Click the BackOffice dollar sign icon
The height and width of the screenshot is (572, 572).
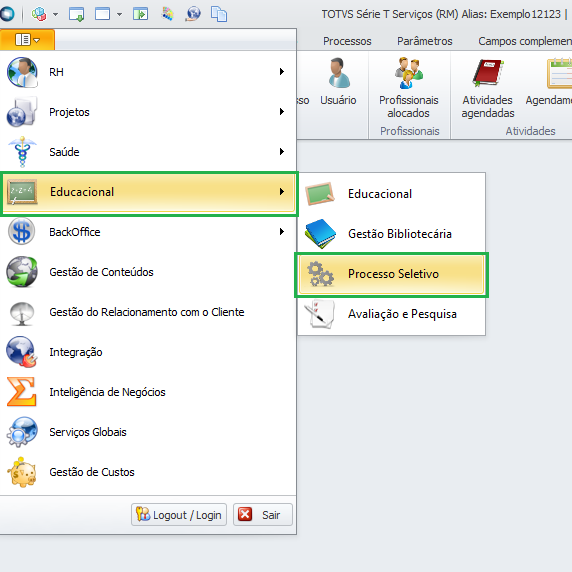tap(22, 232)
